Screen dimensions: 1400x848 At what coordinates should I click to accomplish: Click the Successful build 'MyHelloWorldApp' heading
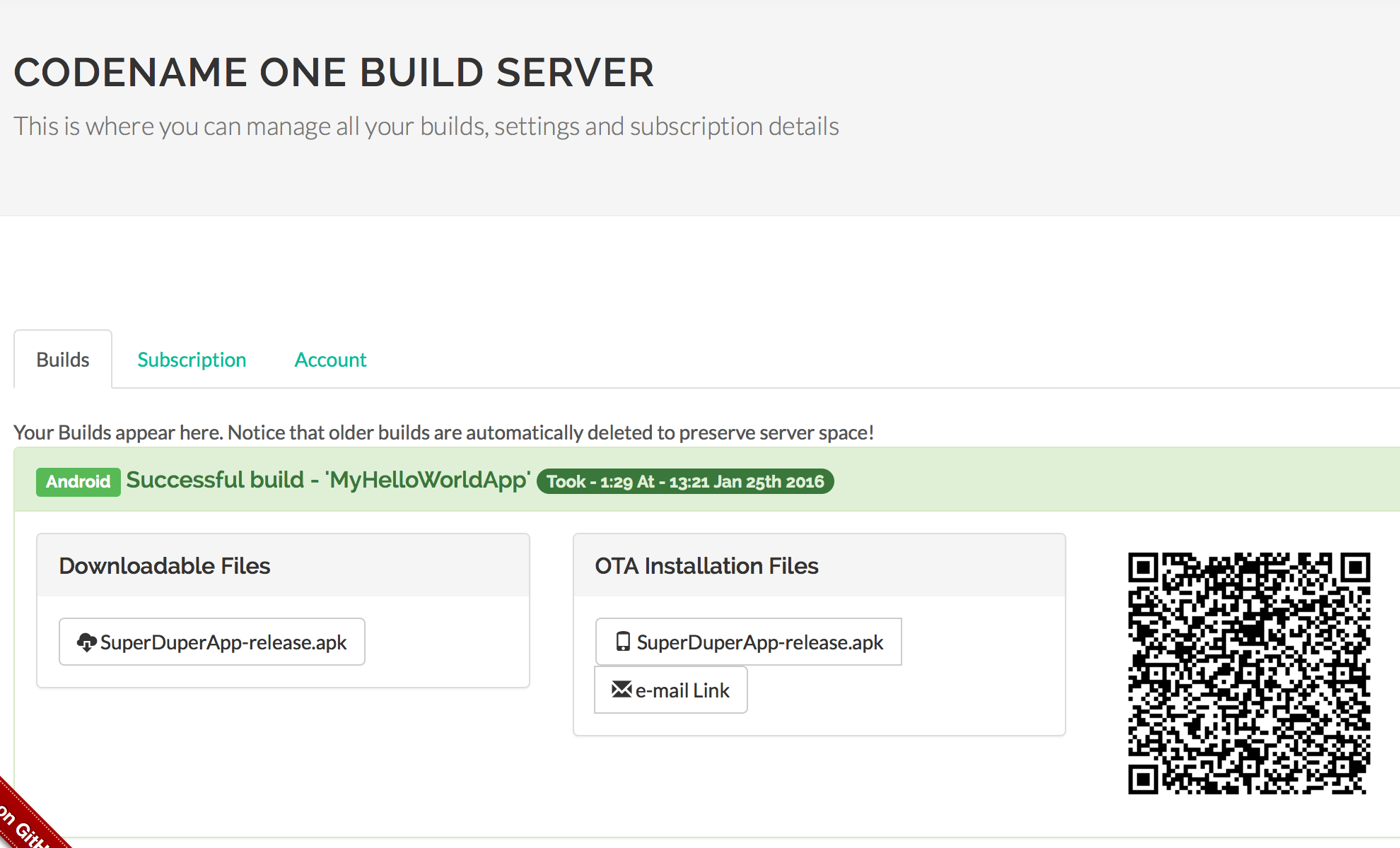(x=328, y=480)
